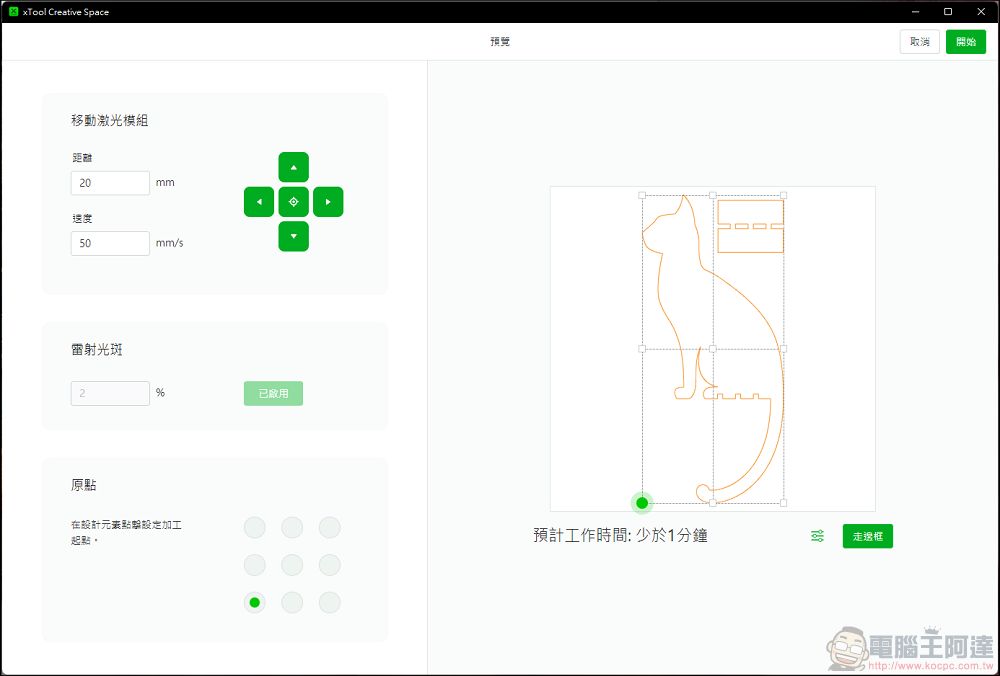Select top-left origin point
Image resolution: width=1000 pixels, height=676 pixels.
(x=255, y=528)
